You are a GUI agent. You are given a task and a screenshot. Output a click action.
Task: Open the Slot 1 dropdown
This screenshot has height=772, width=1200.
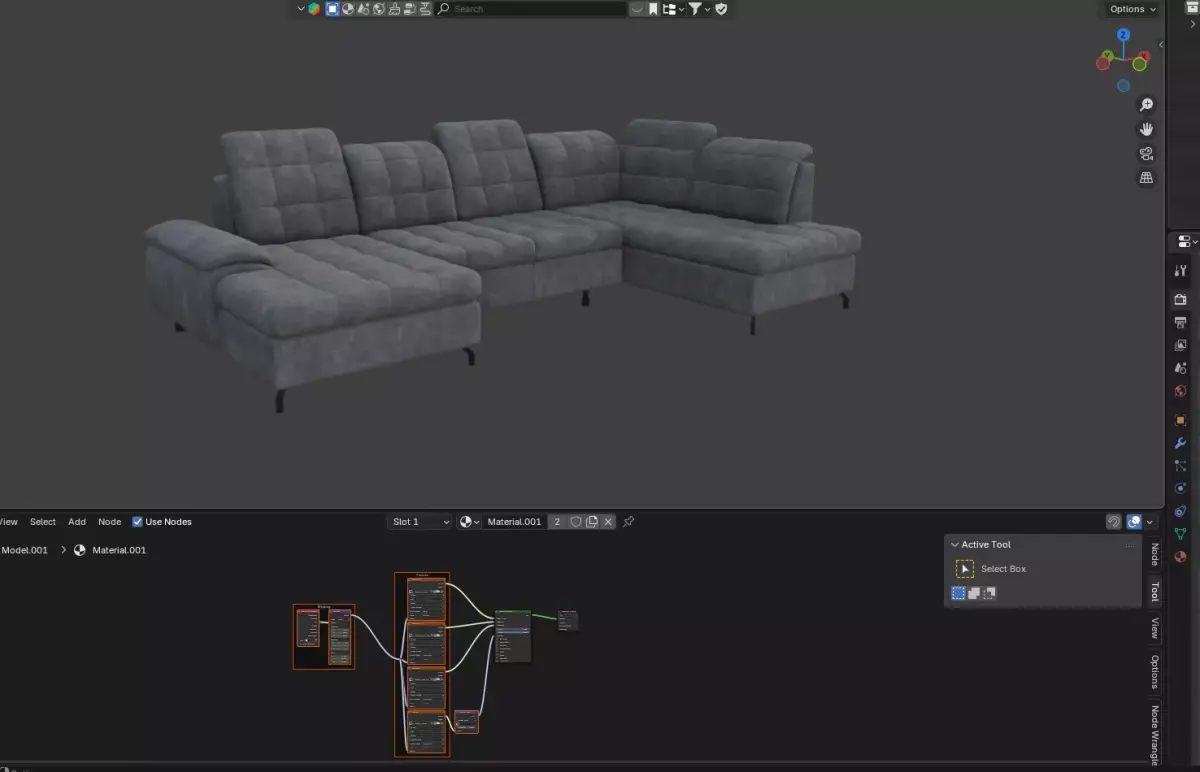click(420, 522)
